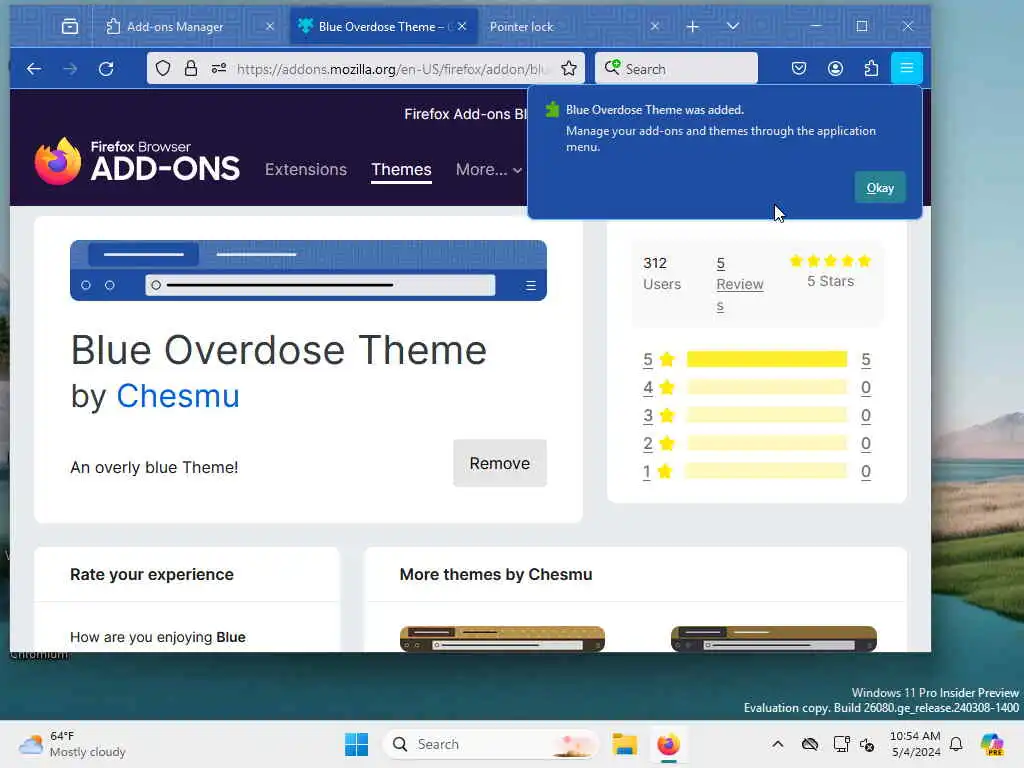
Task: Open Extensions section
Action: (x=306, y=170)
